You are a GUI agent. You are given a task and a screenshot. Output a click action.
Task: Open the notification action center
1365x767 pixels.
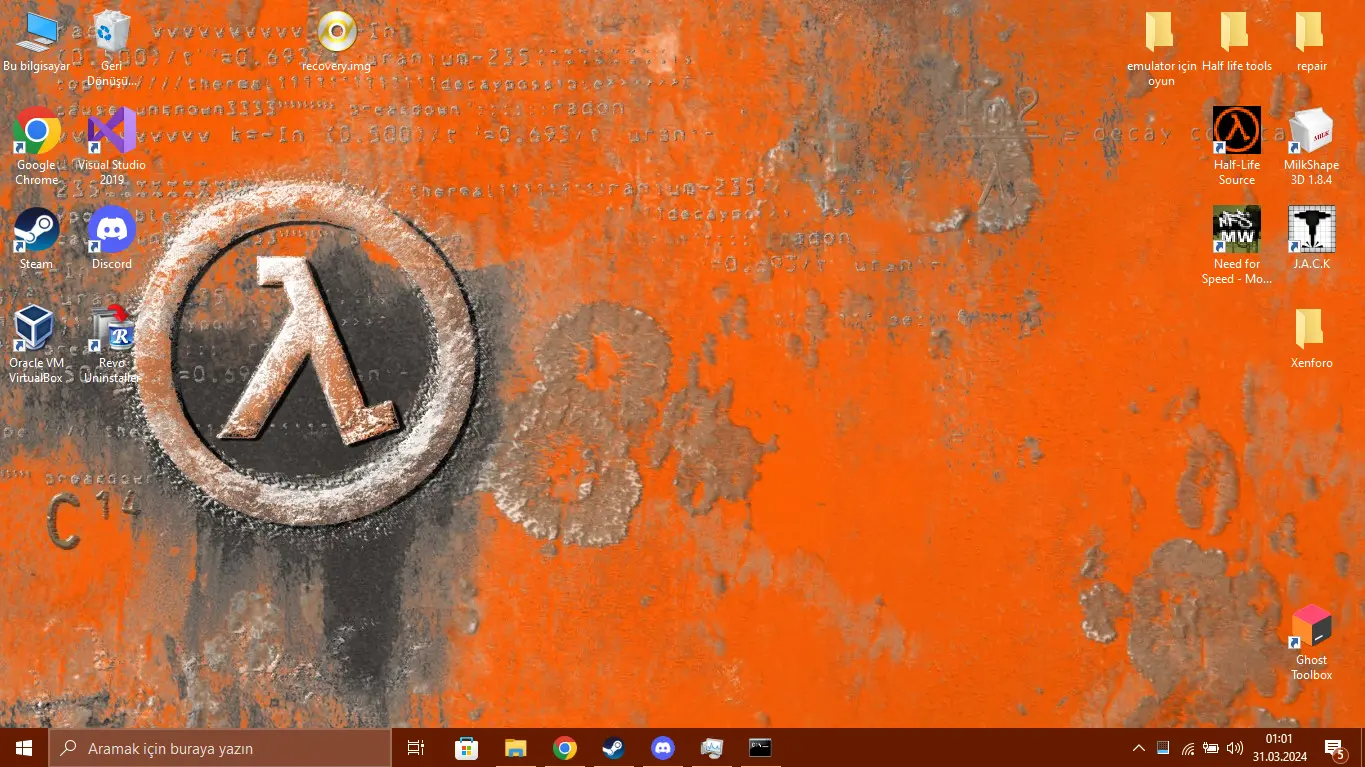tap(1335, 748)
